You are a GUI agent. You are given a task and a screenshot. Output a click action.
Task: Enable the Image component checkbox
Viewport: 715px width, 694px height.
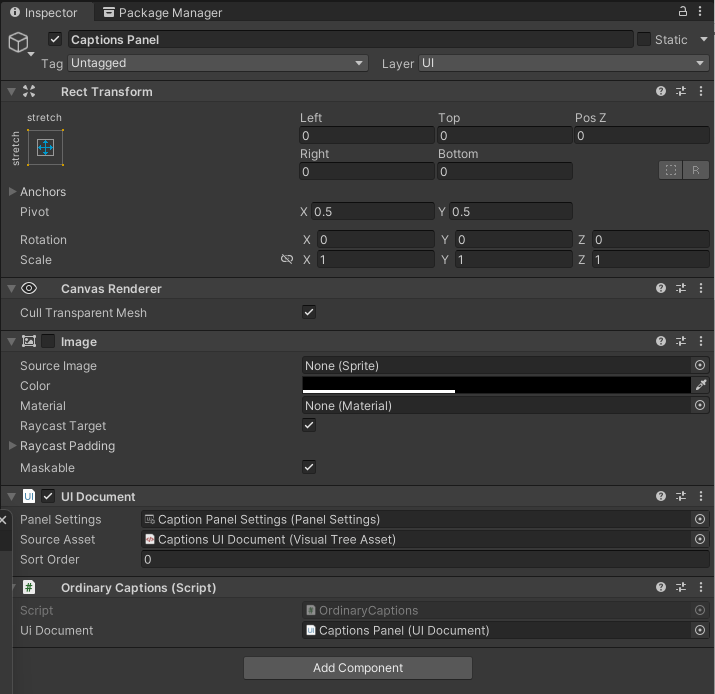click(x=48, y=341)
